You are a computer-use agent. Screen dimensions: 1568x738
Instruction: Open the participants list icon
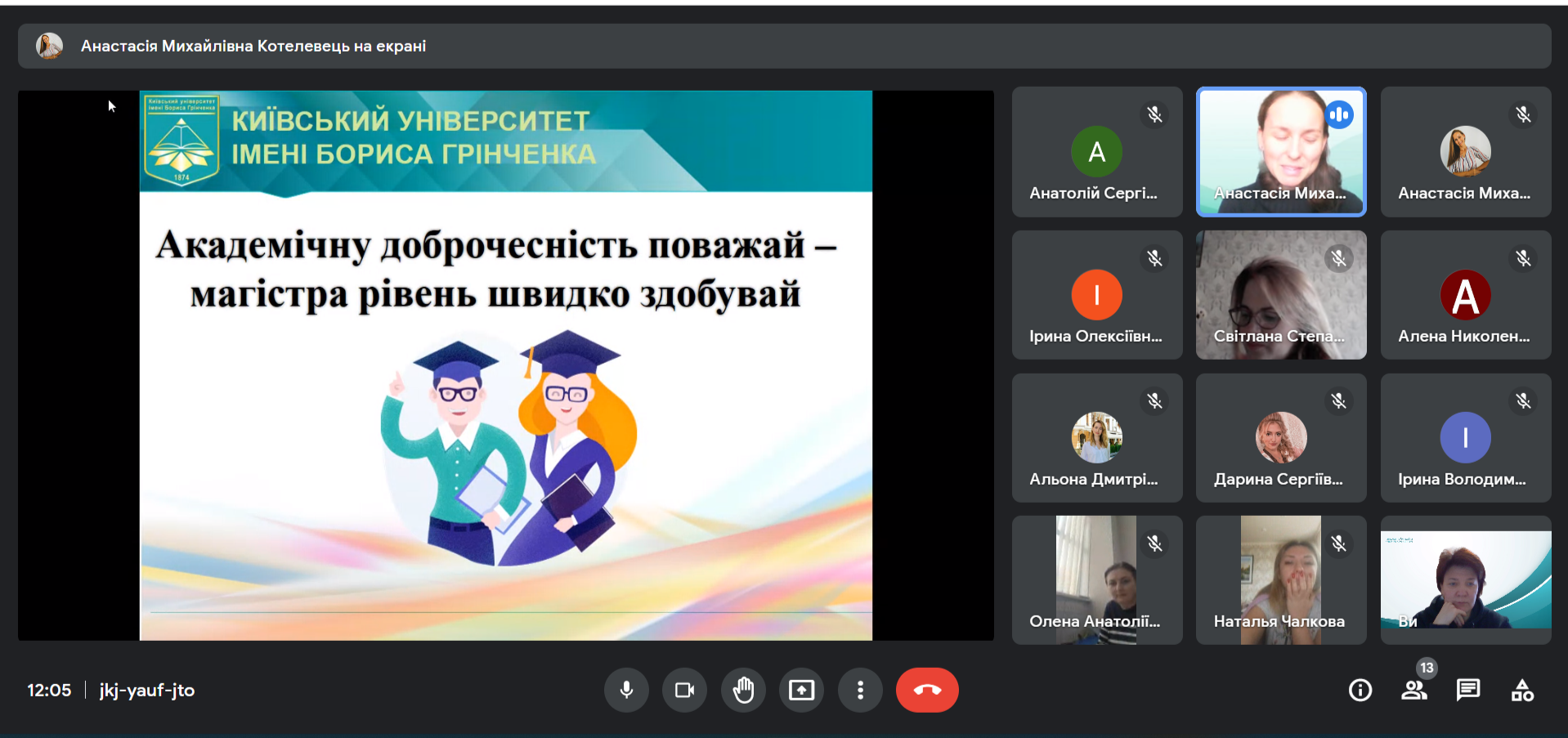1414,691
